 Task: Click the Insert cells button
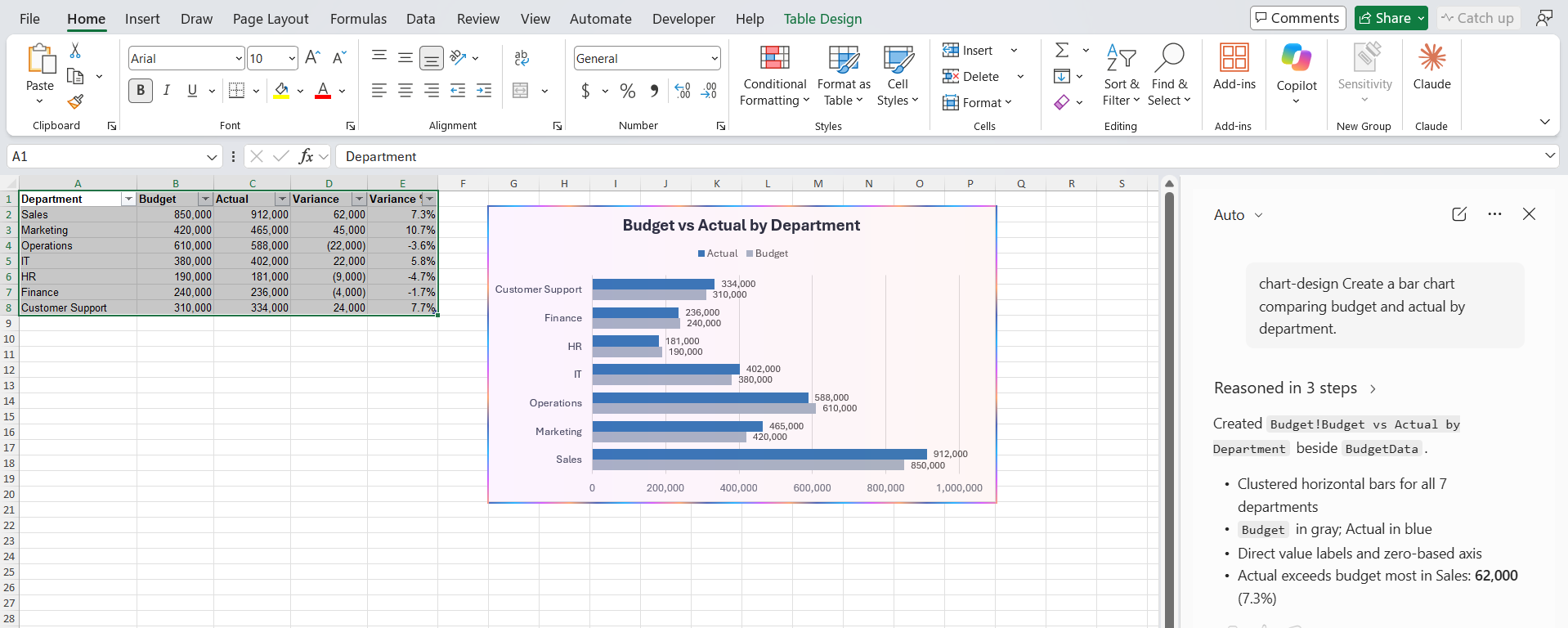pos(968,50)
